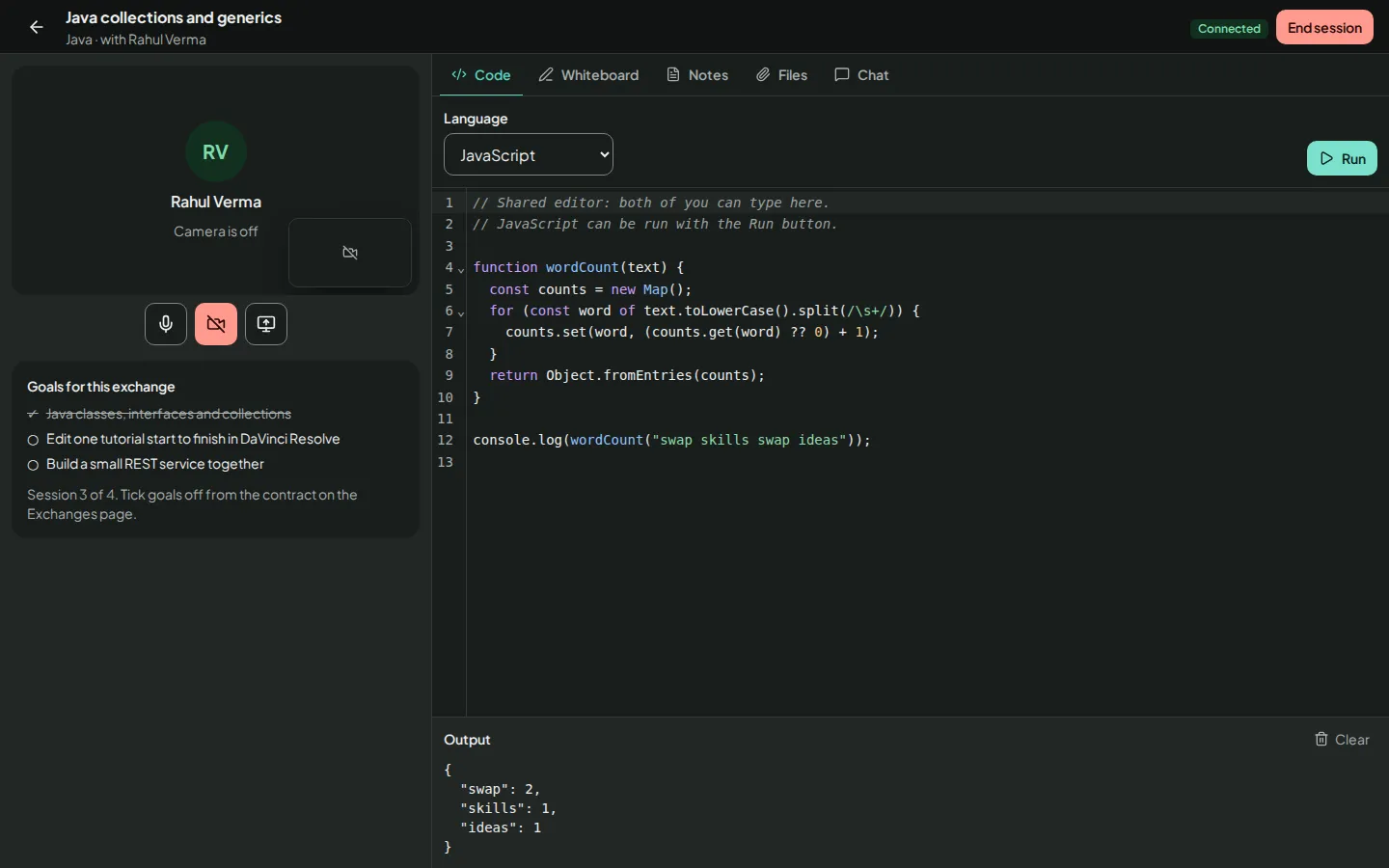Click the RV avatar circle

pyautogui.click(x=216, y=151)
